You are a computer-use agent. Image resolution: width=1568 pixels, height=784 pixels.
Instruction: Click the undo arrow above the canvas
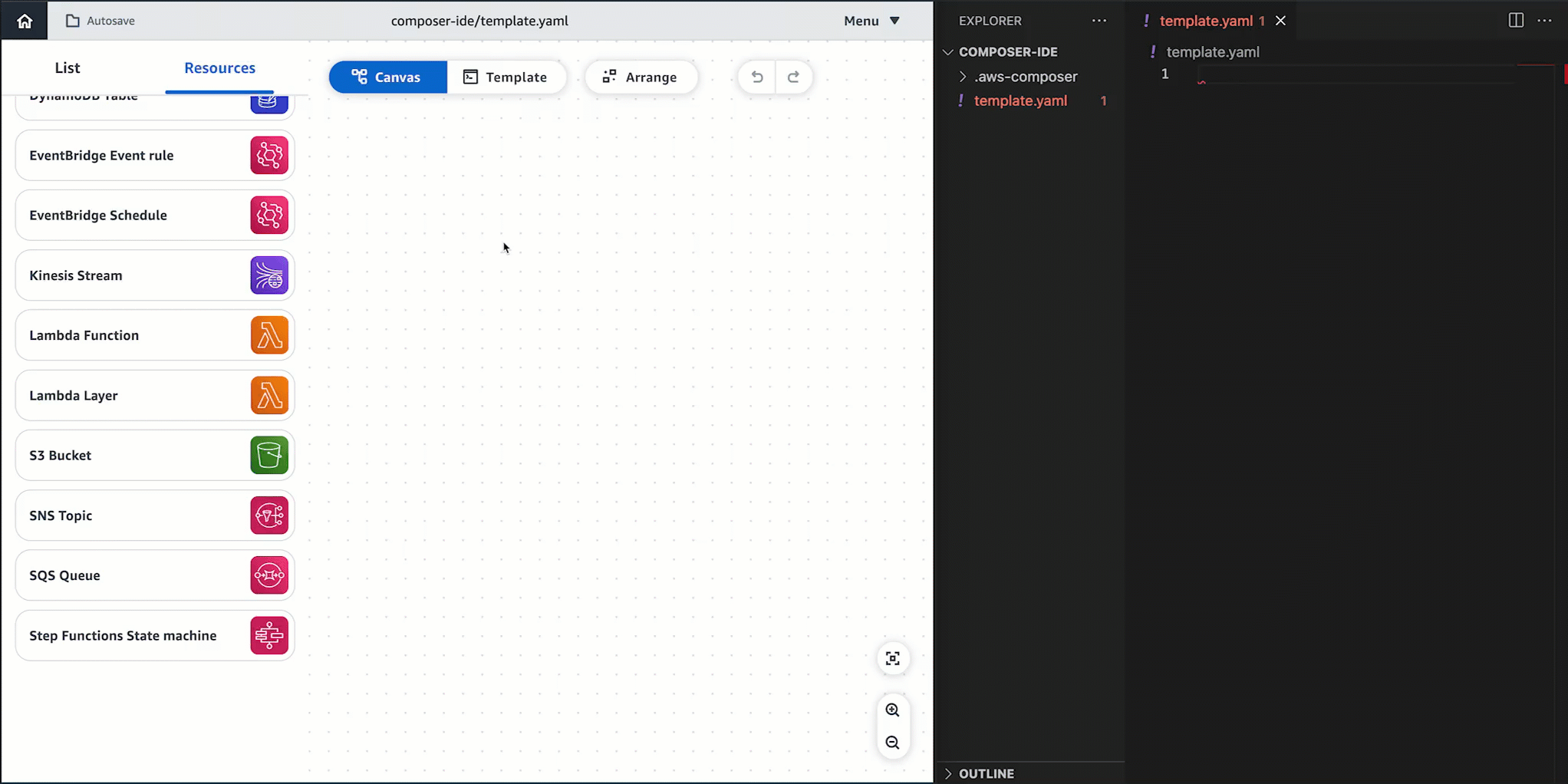click(756, 77)
